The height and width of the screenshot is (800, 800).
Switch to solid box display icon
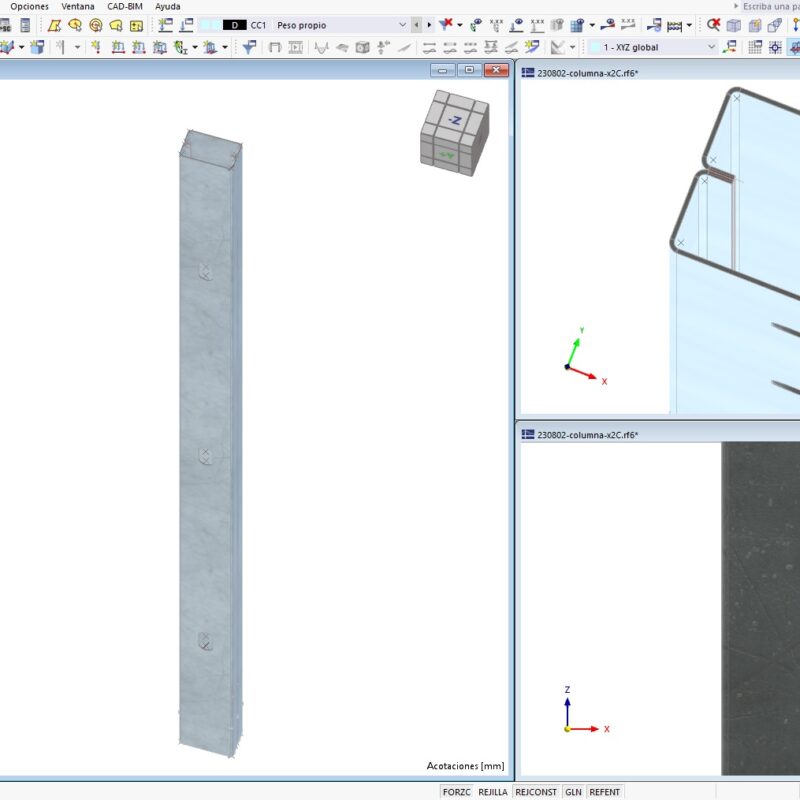734,25
